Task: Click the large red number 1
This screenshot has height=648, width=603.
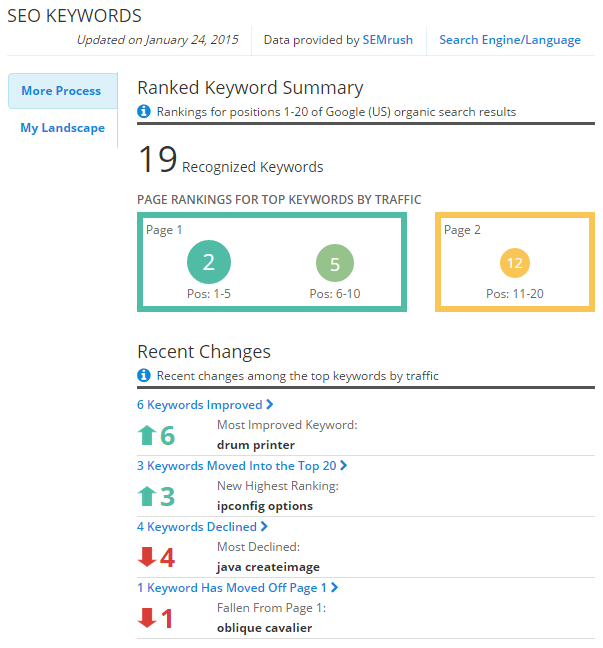Action: (x=167, y=618)
